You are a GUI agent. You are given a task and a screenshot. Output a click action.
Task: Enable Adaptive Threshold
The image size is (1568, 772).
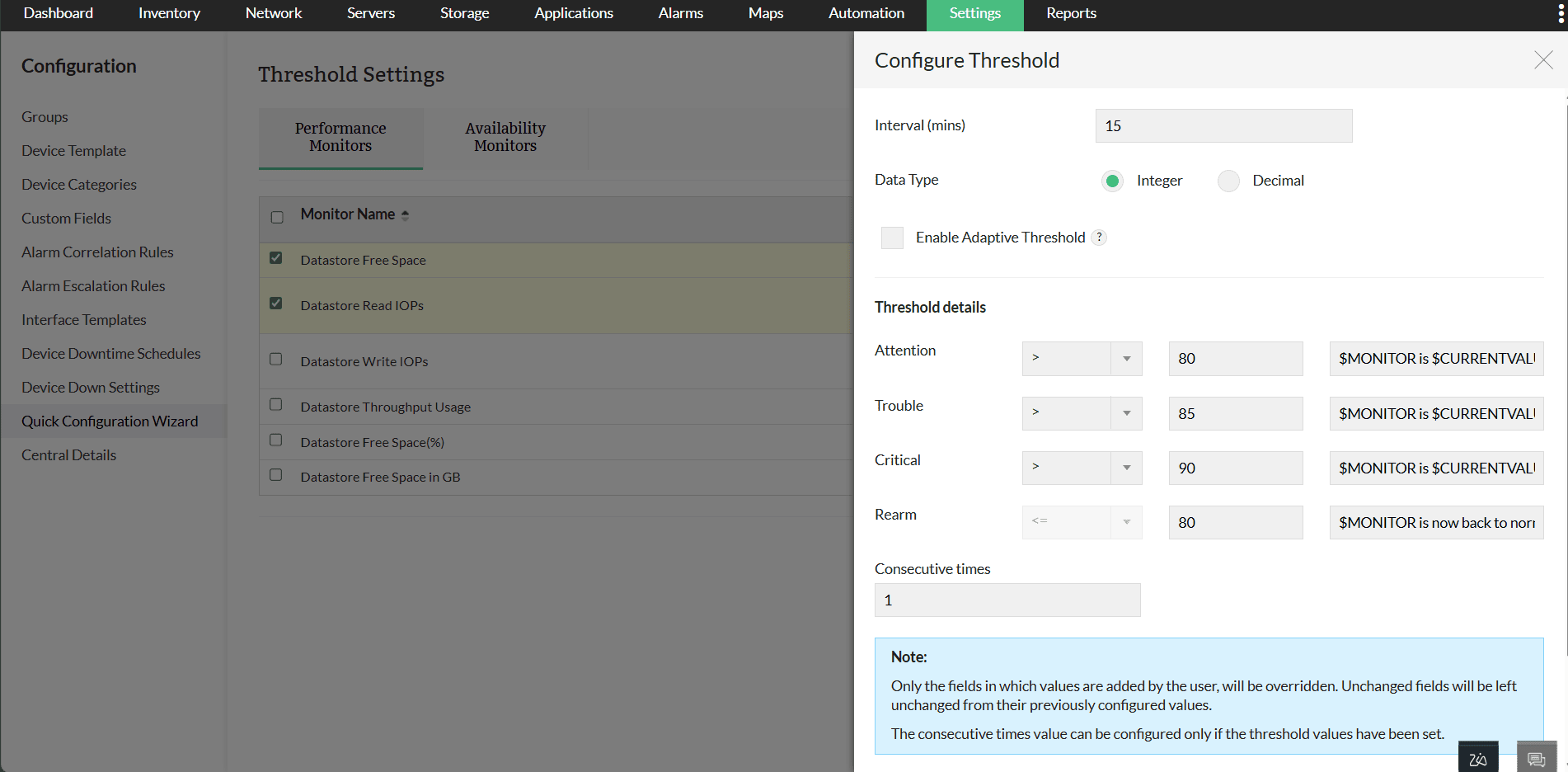pos(892,237)
